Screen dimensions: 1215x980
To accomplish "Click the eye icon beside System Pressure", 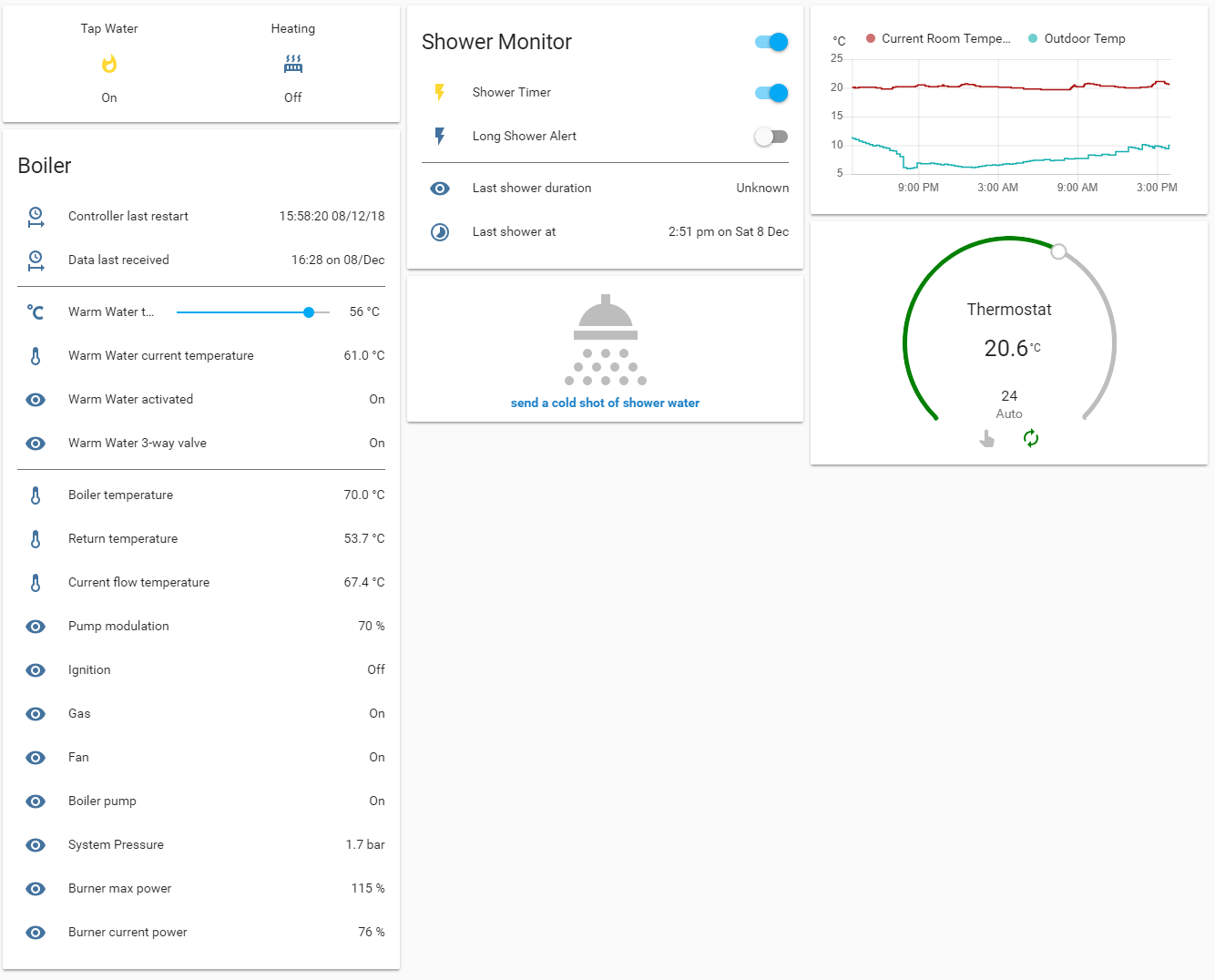I will (x=36, y=845).
